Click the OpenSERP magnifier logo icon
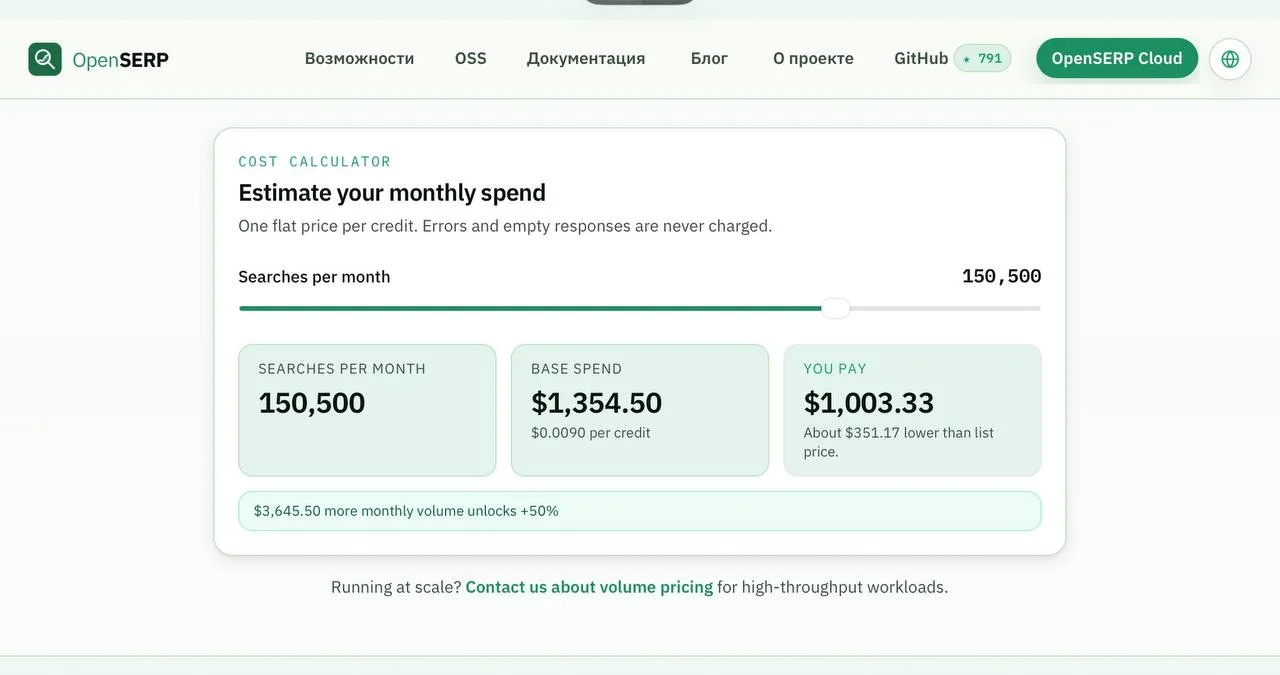Screen dimensions: 1280x675 pos(45,59)
